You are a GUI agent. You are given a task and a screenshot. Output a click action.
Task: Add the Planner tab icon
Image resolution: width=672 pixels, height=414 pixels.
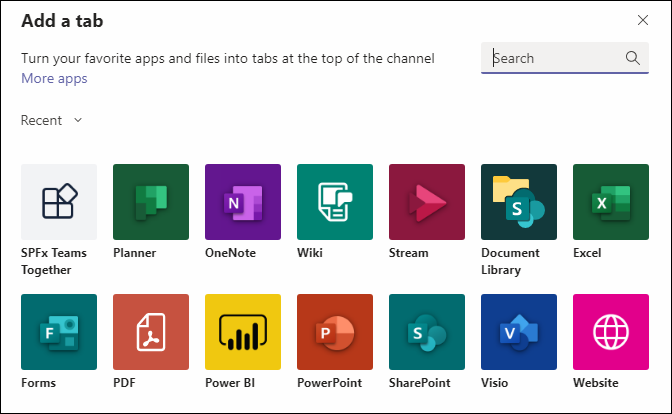point(151,202)
